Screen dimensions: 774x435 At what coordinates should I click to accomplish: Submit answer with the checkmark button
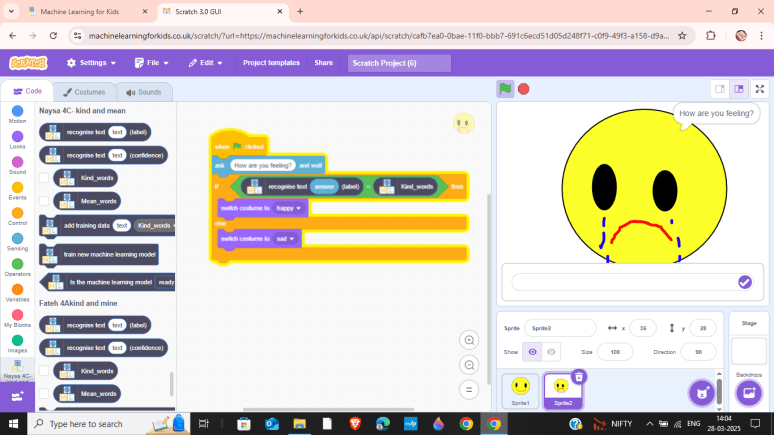[x=744, y=282]
